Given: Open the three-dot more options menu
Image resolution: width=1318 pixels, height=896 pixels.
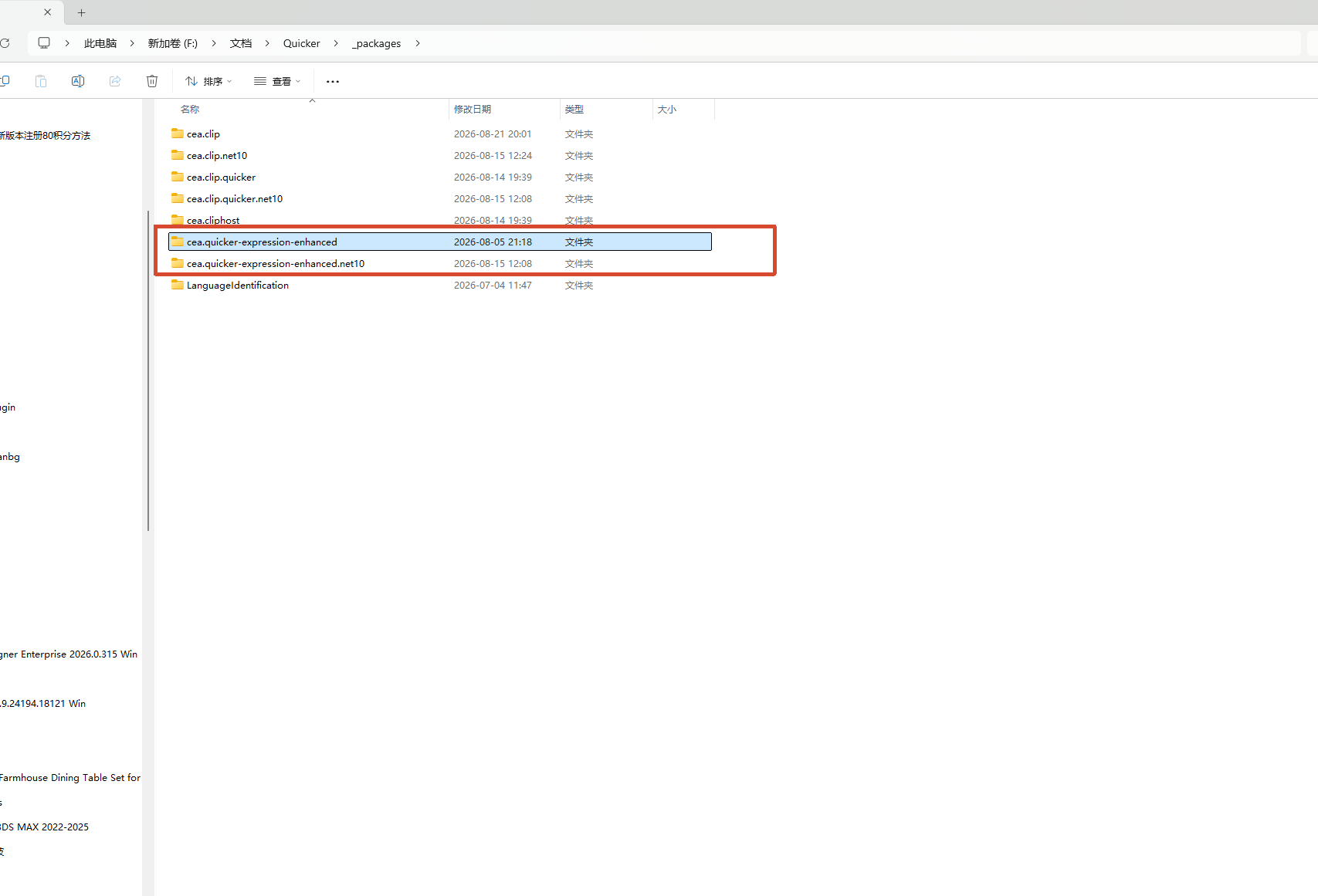Looking at the screenshot, I should 333,81.
